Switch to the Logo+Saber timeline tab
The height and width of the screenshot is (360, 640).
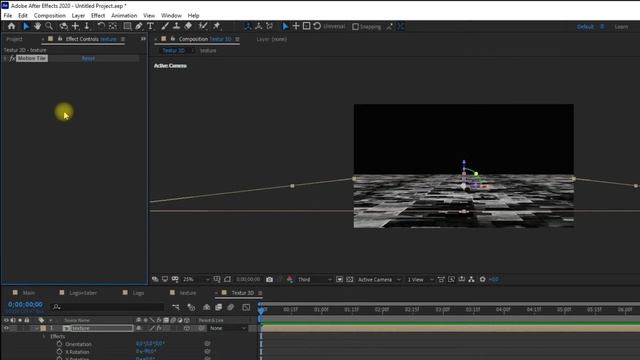click(83, 293)
